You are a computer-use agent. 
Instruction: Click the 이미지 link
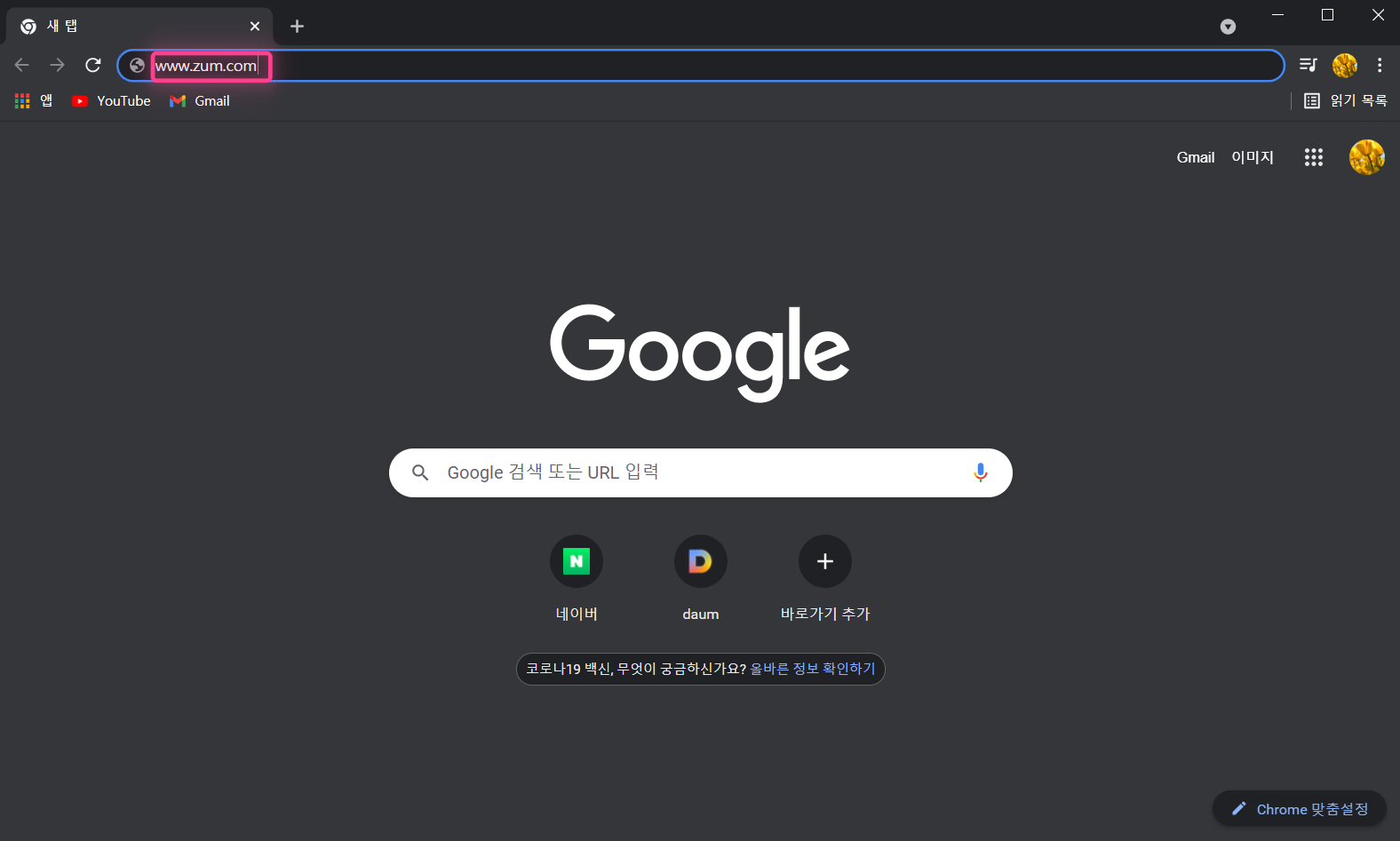(1253, 157)
